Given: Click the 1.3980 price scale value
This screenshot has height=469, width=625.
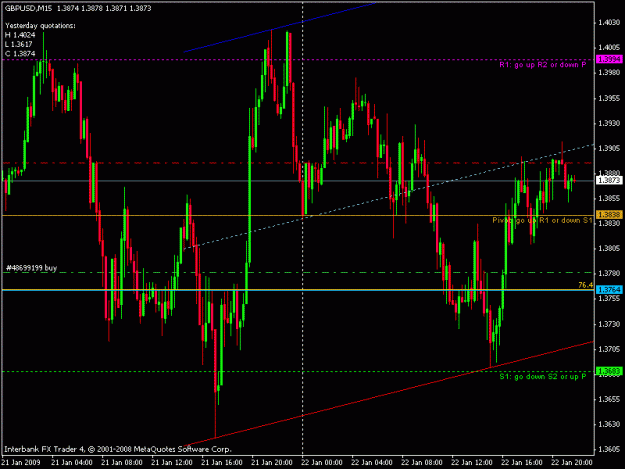Looking at the screenshot, I should pos(609,73).
